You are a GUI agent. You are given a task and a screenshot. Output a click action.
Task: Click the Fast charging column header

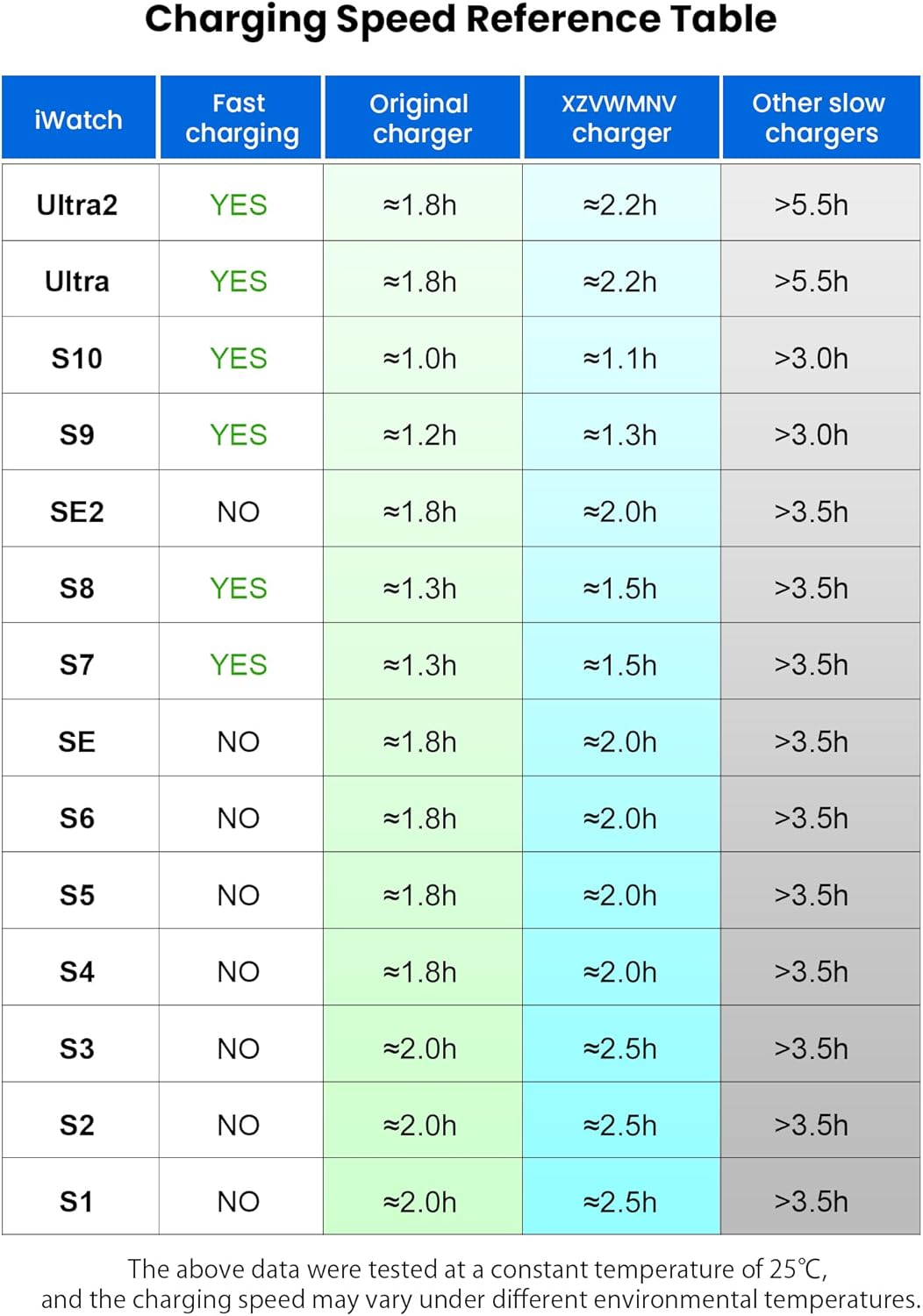click(240, 118)
